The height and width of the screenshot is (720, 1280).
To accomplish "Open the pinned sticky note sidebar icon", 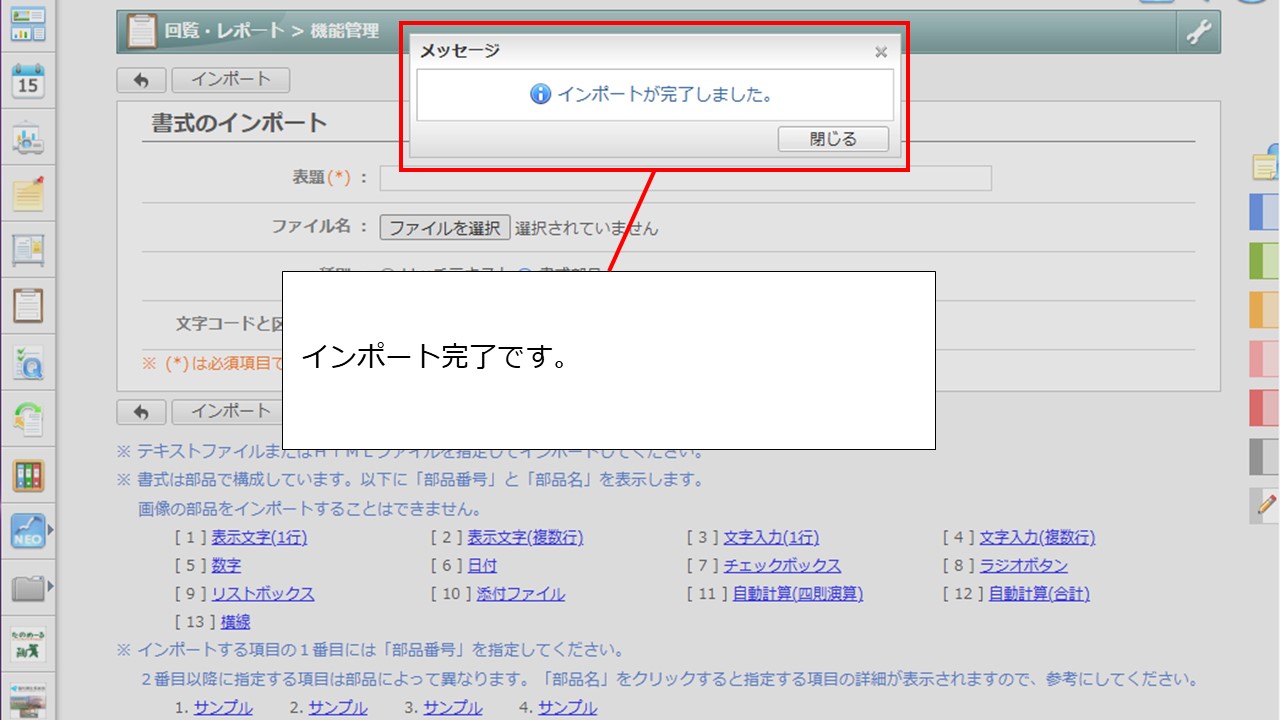I will click(28, 194).
